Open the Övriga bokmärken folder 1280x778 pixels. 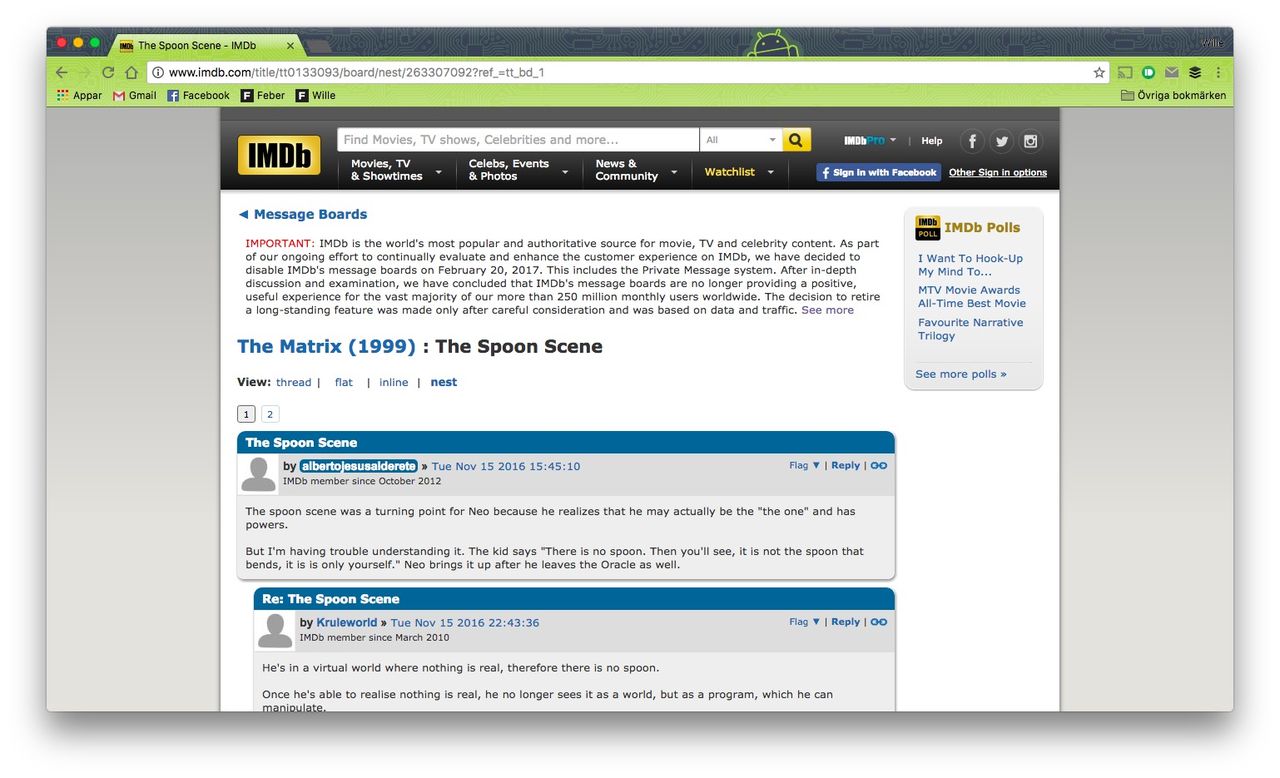(1173, 95)
